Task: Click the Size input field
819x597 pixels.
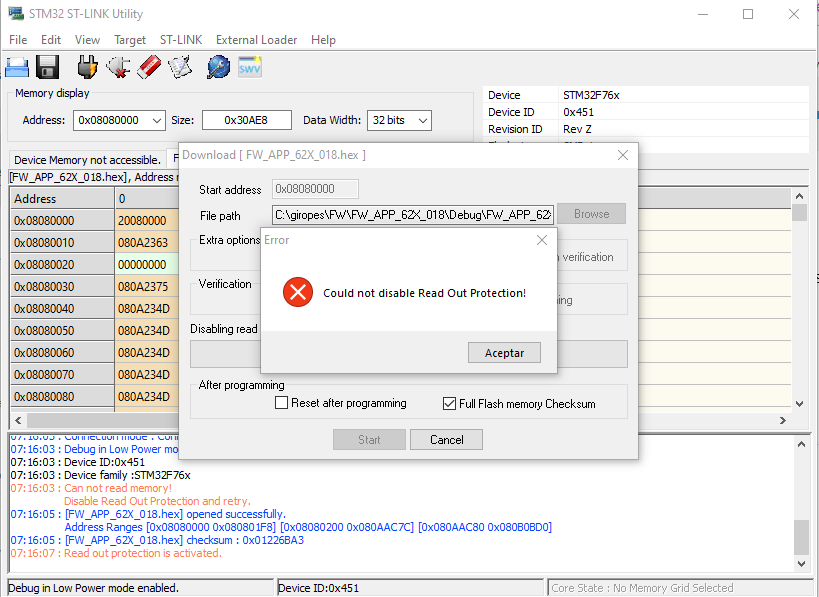Action: pyautogui.click(x=247, y=120)
